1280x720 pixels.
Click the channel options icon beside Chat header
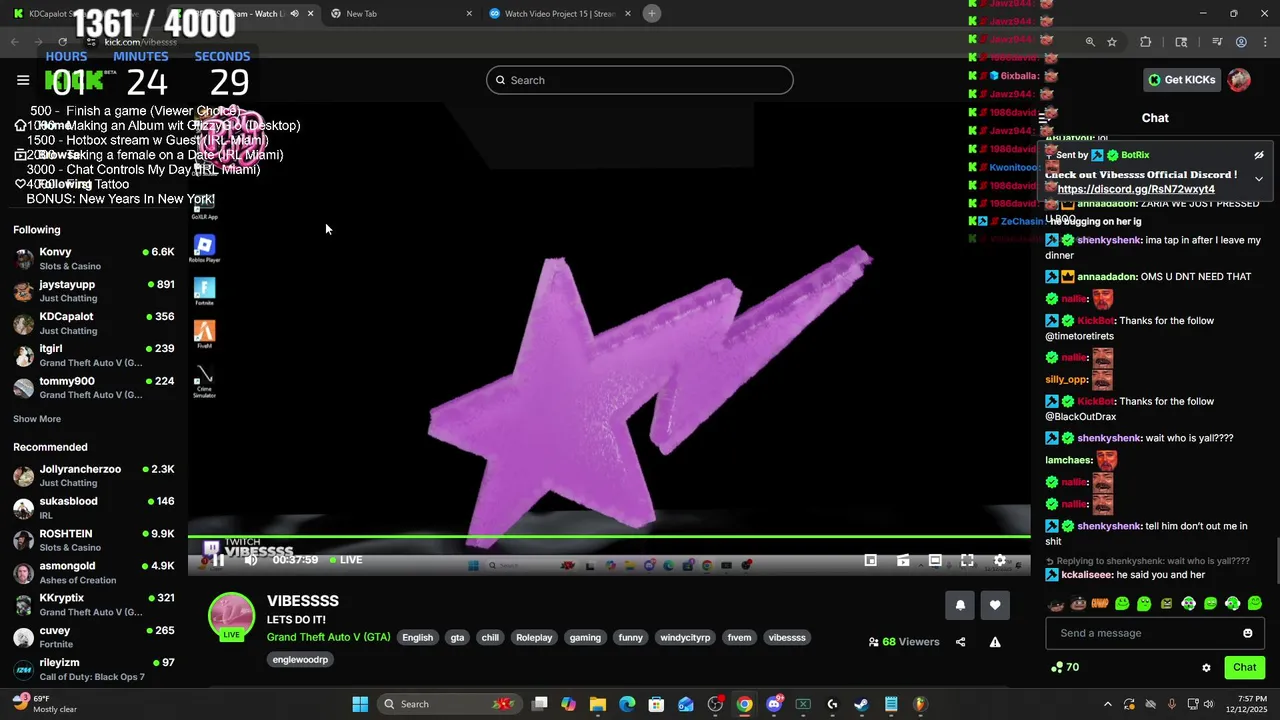point(1045,118)
